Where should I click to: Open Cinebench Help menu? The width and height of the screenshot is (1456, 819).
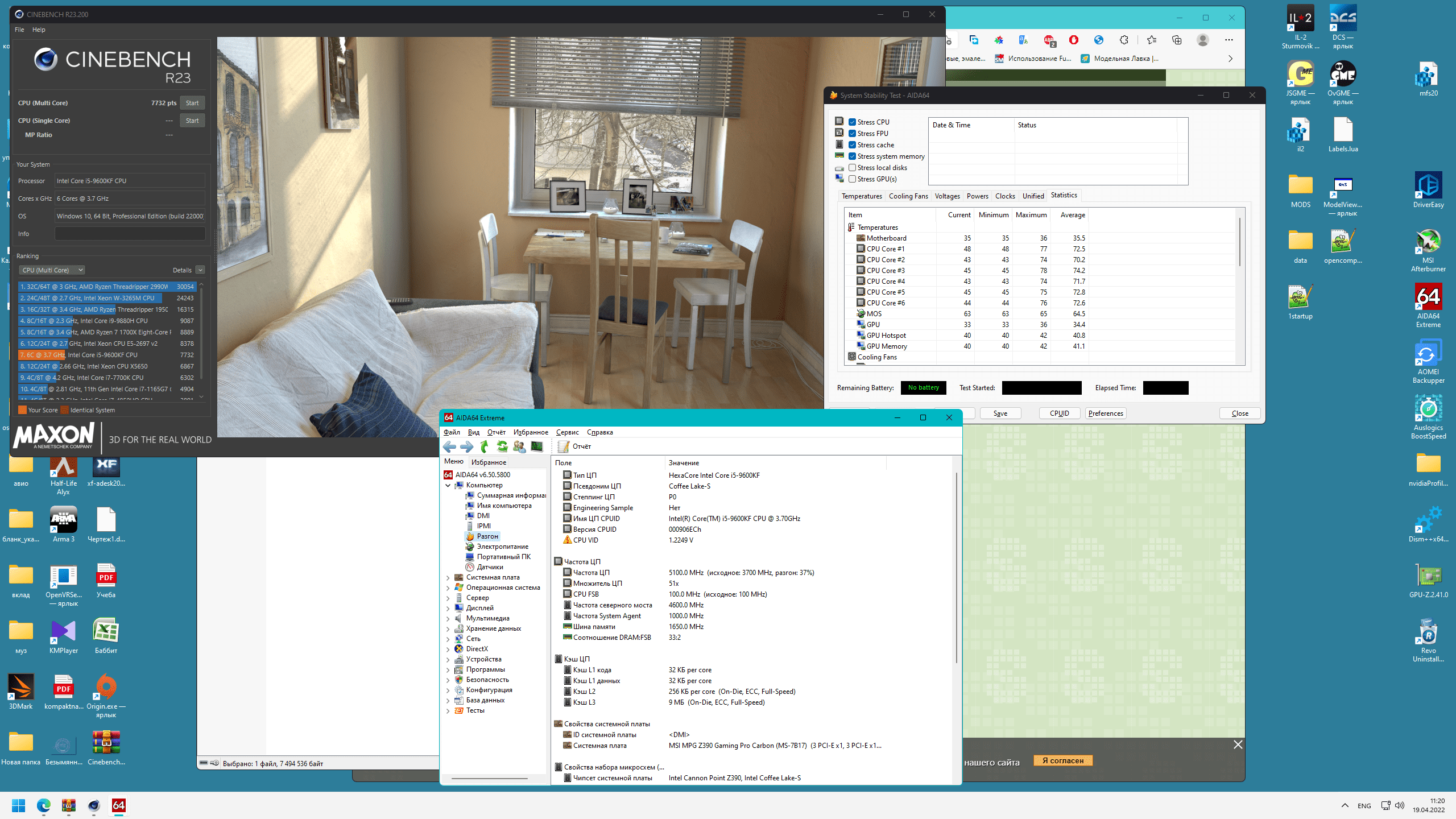click(x=39, y=30)
